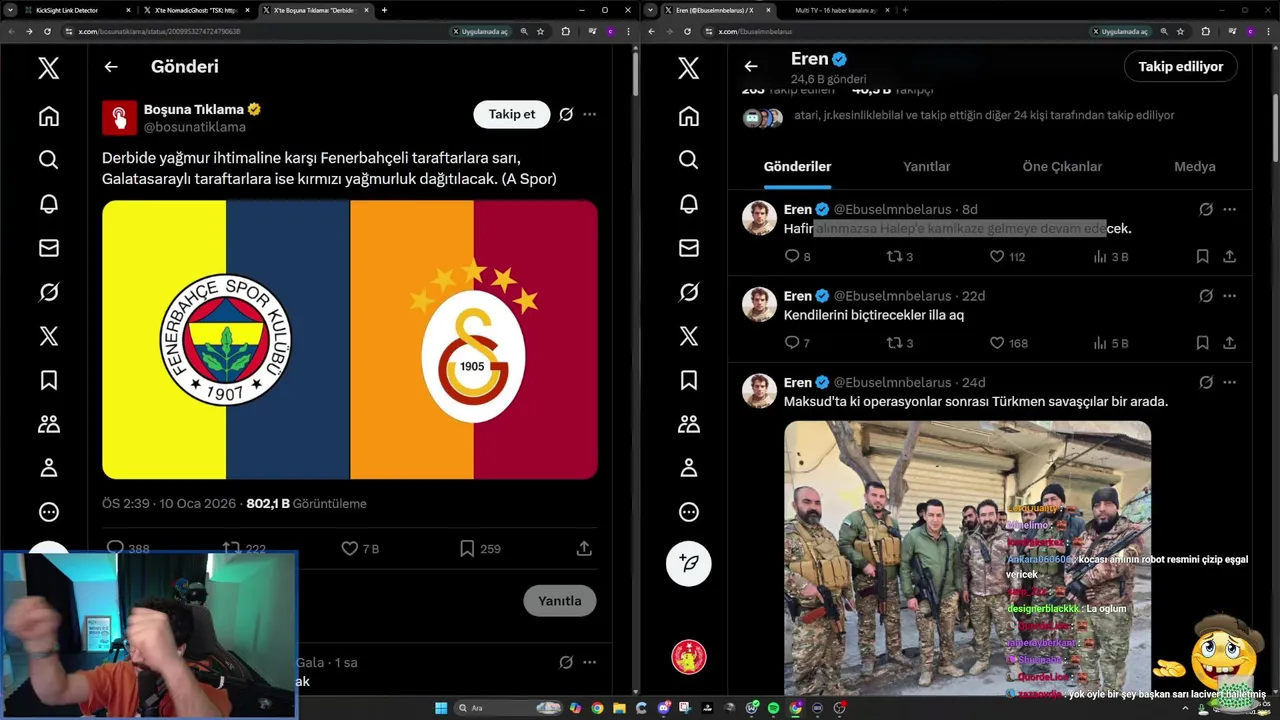The height and width of the screenshot is (720, 1280).
Task: Open three-dot menu on Eren's Halep post
Action: (x=1230, y=209)
